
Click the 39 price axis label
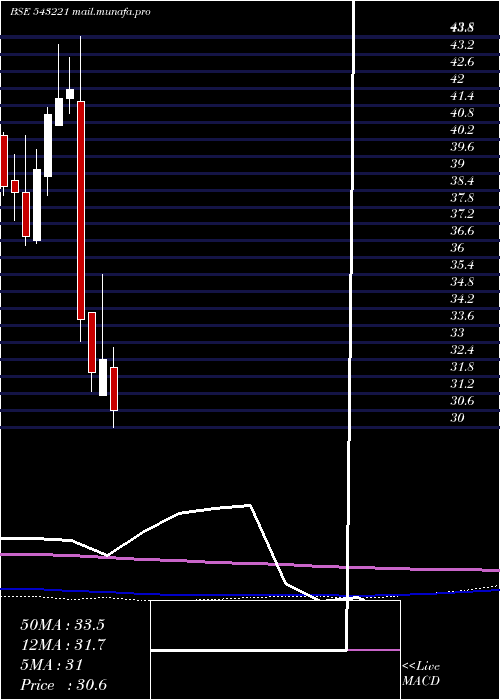pos(458,163)
